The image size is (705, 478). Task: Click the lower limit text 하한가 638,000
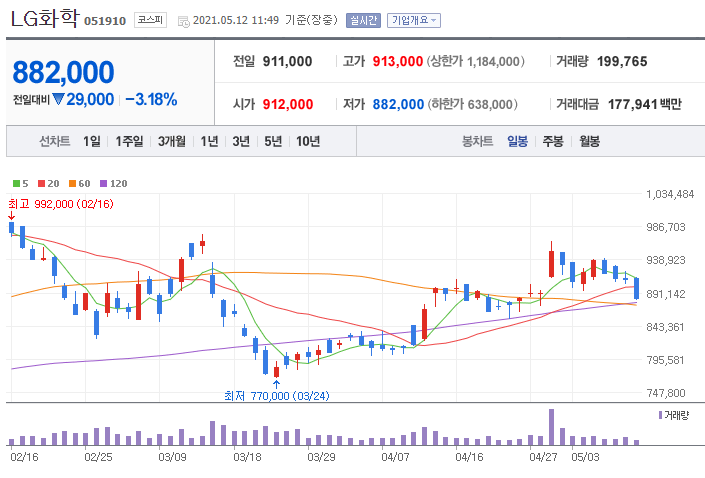[472, 104]
